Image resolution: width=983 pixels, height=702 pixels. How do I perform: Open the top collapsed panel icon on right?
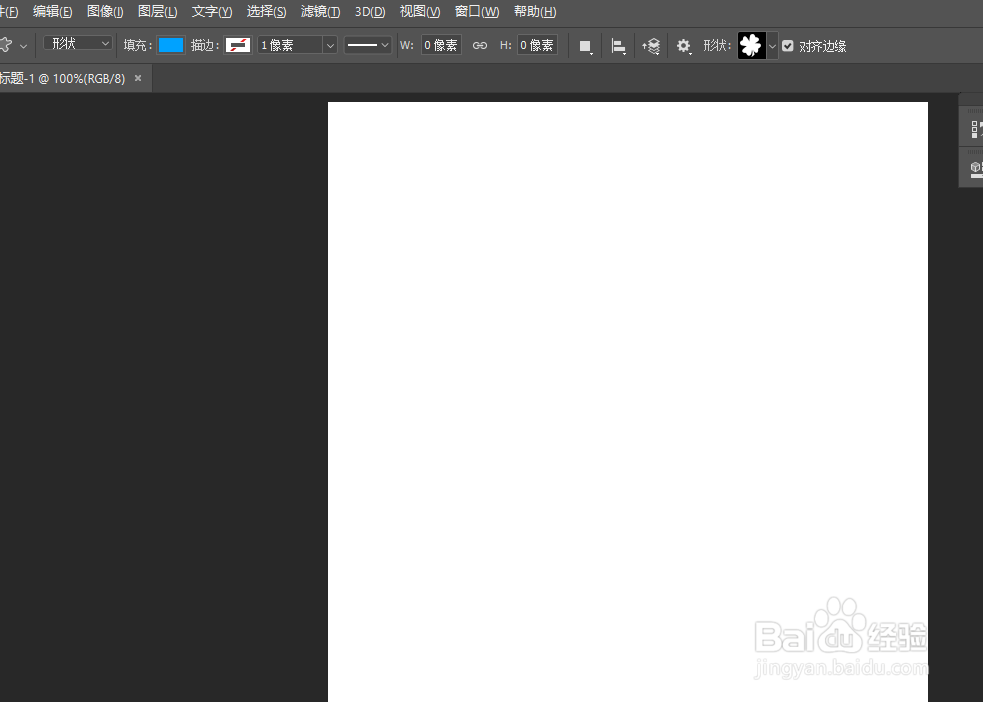(x=975, y=130)
